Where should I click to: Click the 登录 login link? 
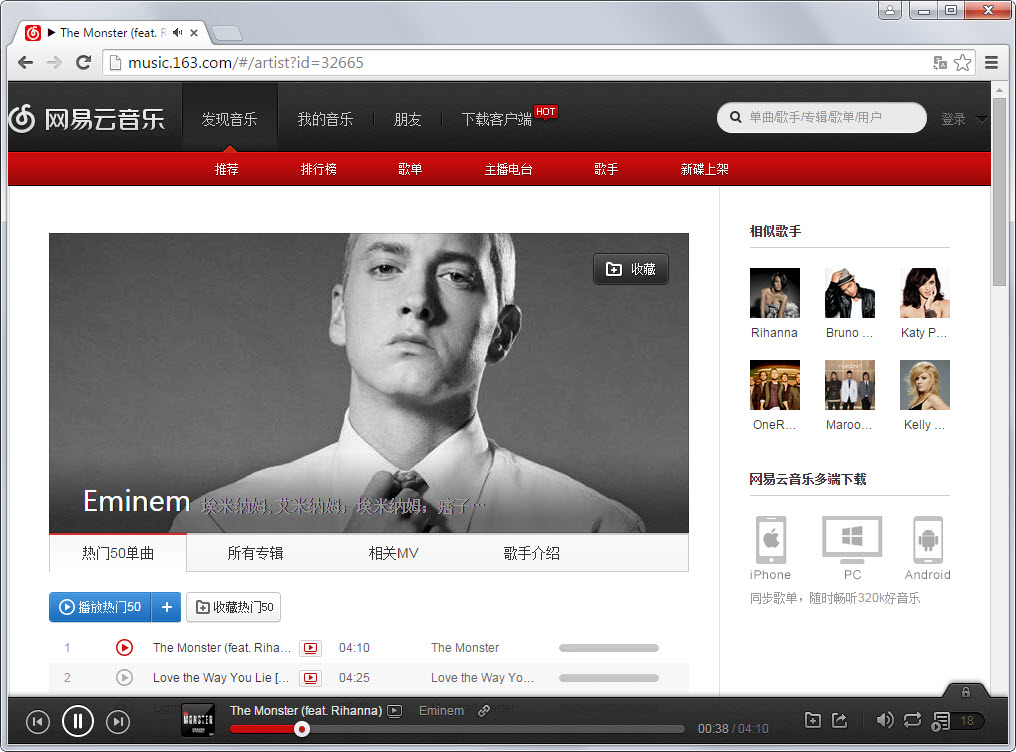[953, 119]
